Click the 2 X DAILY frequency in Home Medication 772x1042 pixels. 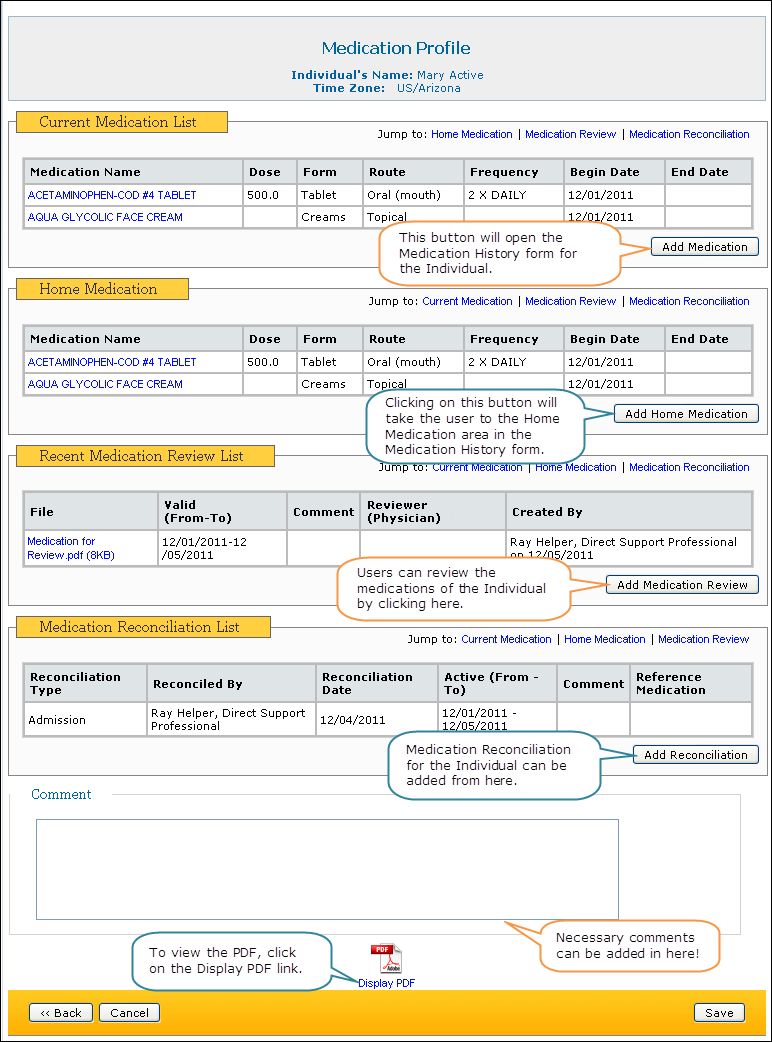click(514, 362)
